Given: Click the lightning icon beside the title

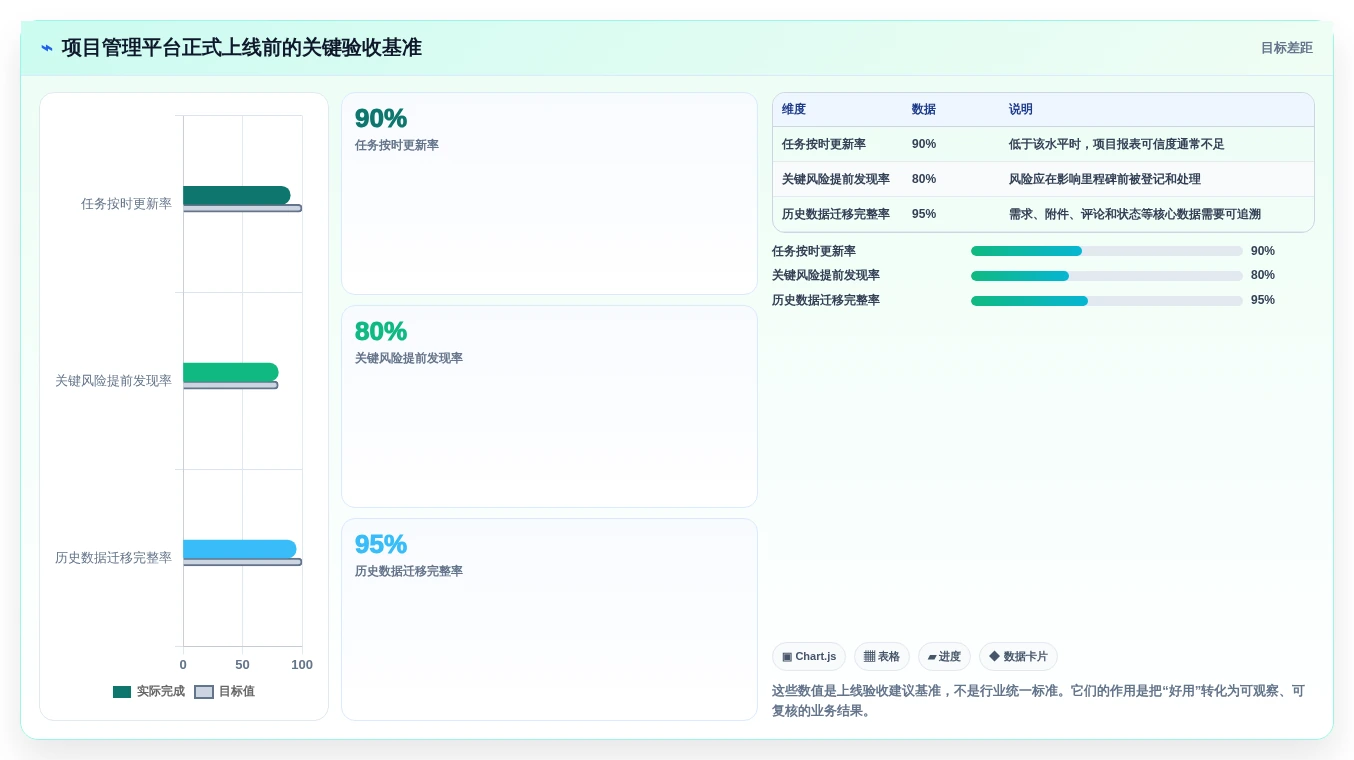Looking at the screenshot, I should coord(47,48).
